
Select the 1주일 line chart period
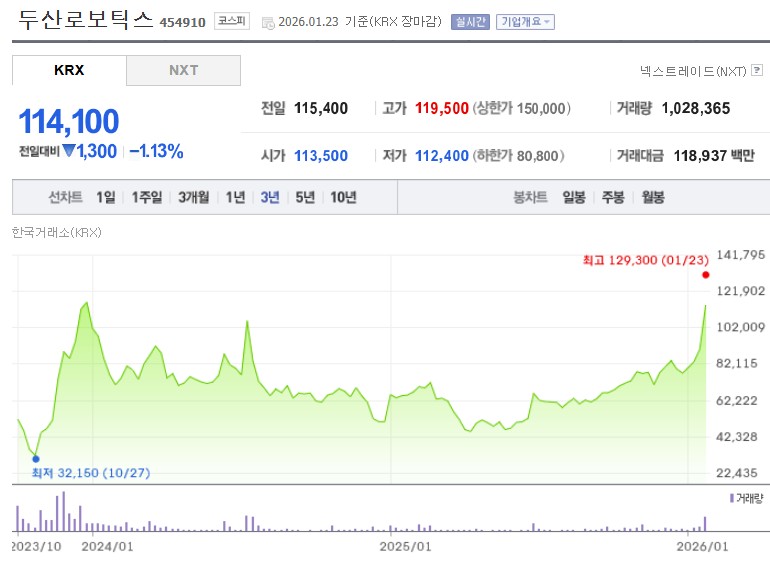[146, 197]
